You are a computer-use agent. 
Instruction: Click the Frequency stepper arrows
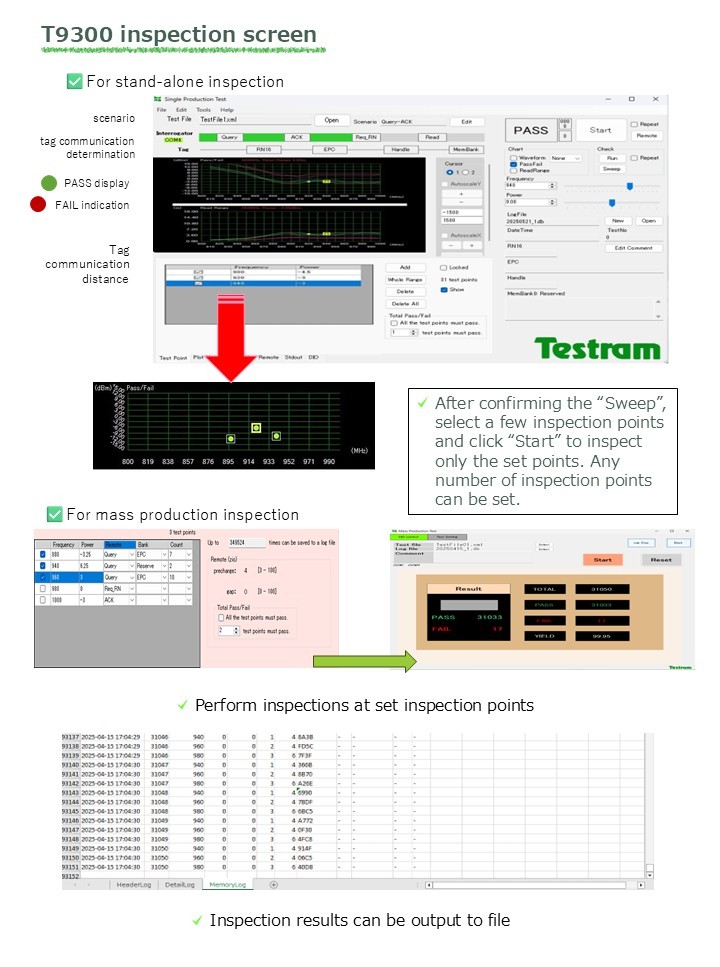pos(553,185)
